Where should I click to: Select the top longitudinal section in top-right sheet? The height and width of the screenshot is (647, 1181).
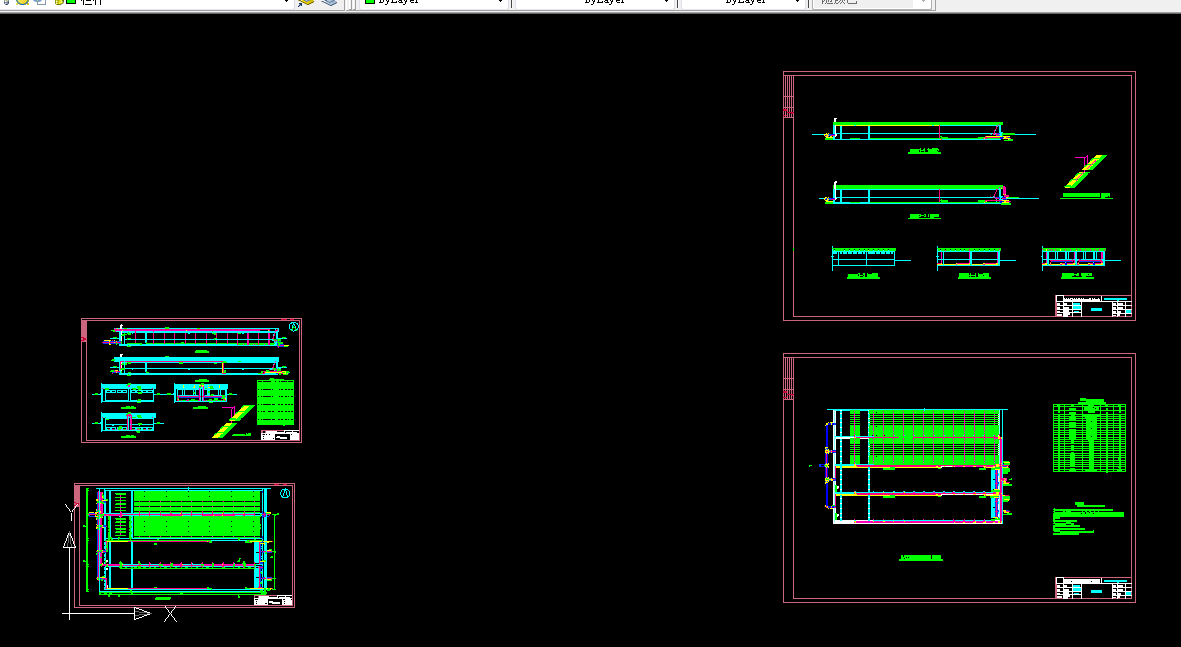pos(923,130)
